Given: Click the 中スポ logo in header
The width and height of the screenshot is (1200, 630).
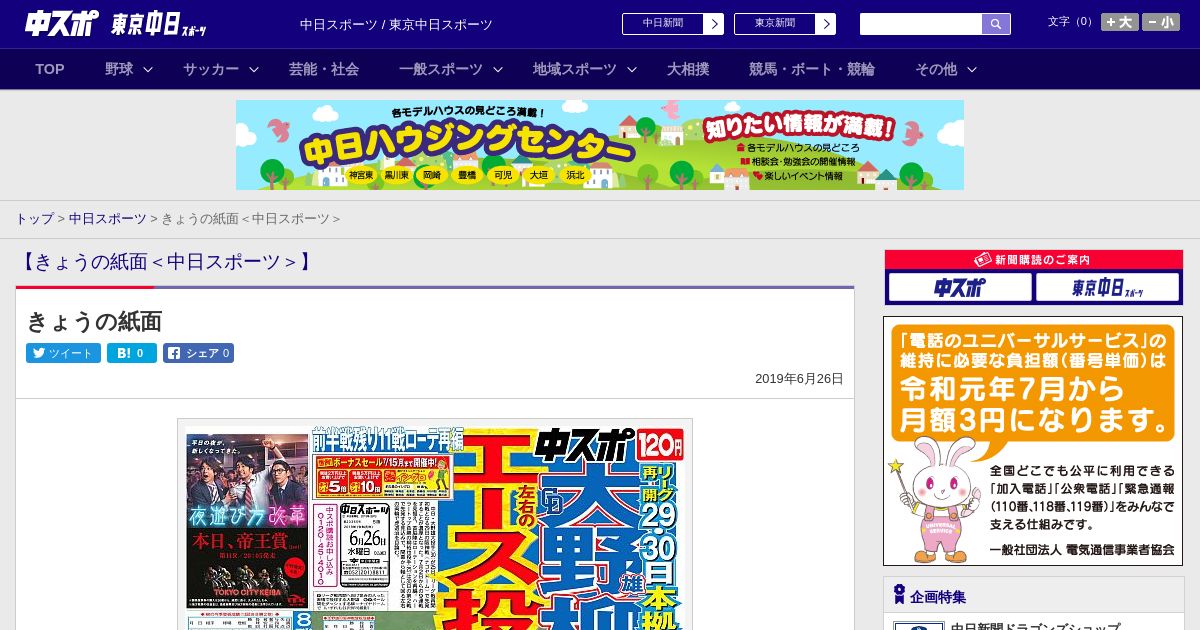Looking at the screenshot, I should coord(62,24).
